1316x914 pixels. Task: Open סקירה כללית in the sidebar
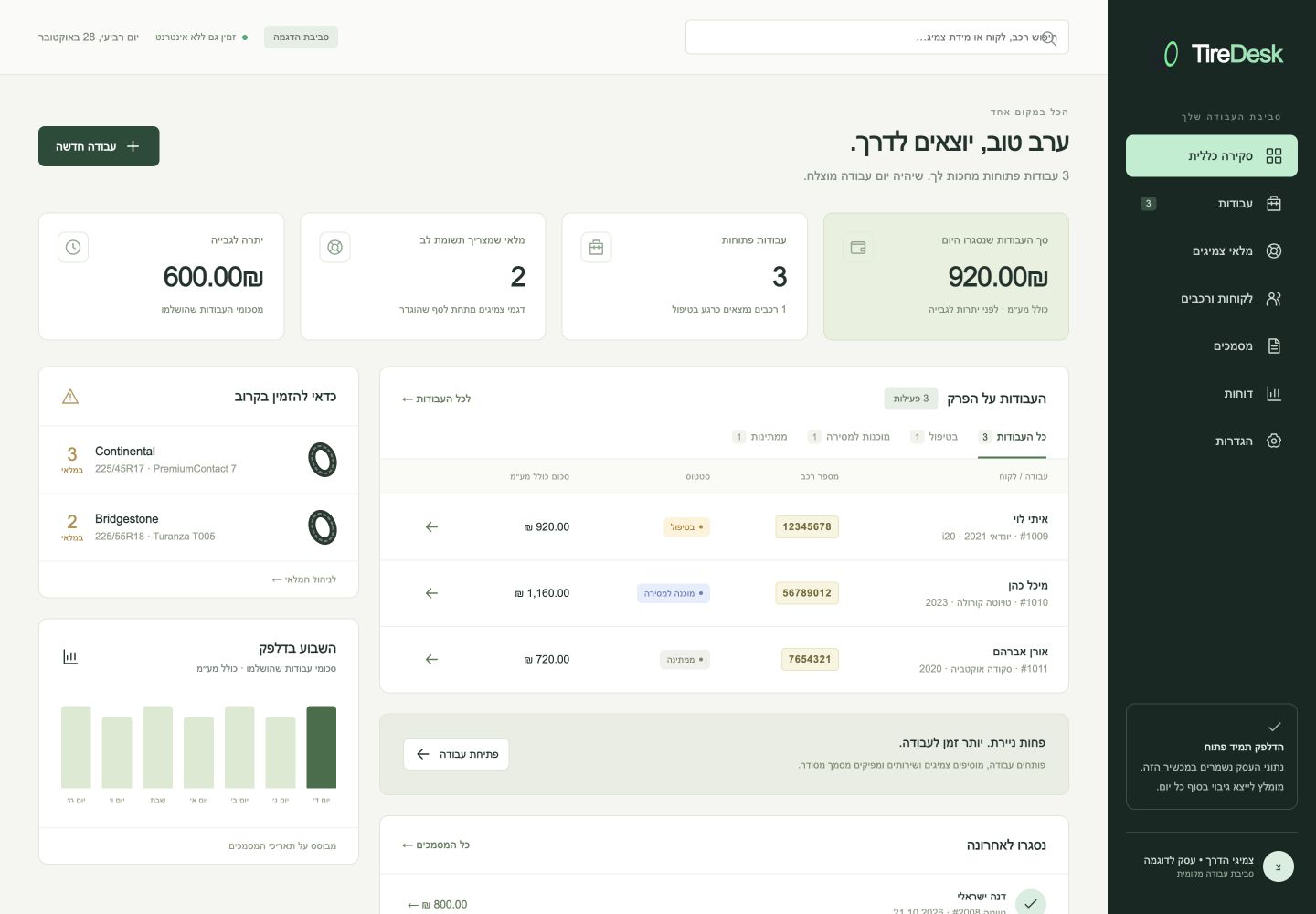pos(1211,156)
